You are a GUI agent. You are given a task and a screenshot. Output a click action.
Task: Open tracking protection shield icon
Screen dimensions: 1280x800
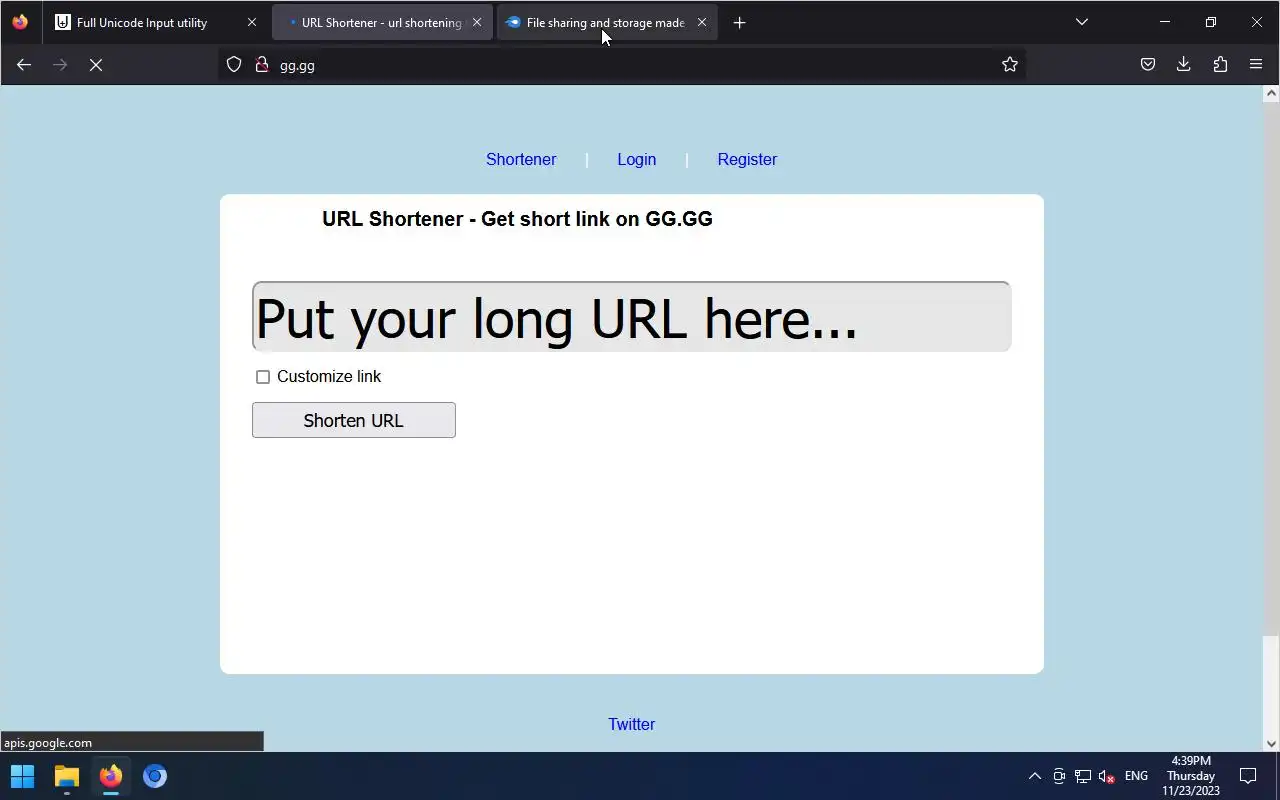pos(234,65)
